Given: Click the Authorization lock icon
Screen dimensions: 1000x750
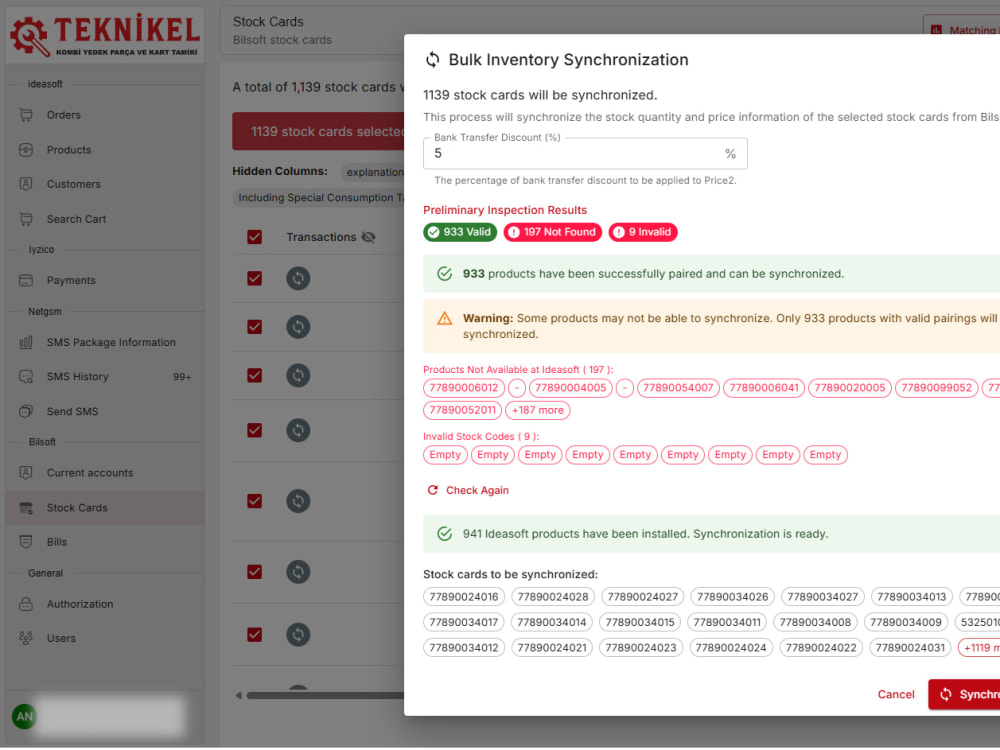Looking at the screenshot, I should click(26, 604).
